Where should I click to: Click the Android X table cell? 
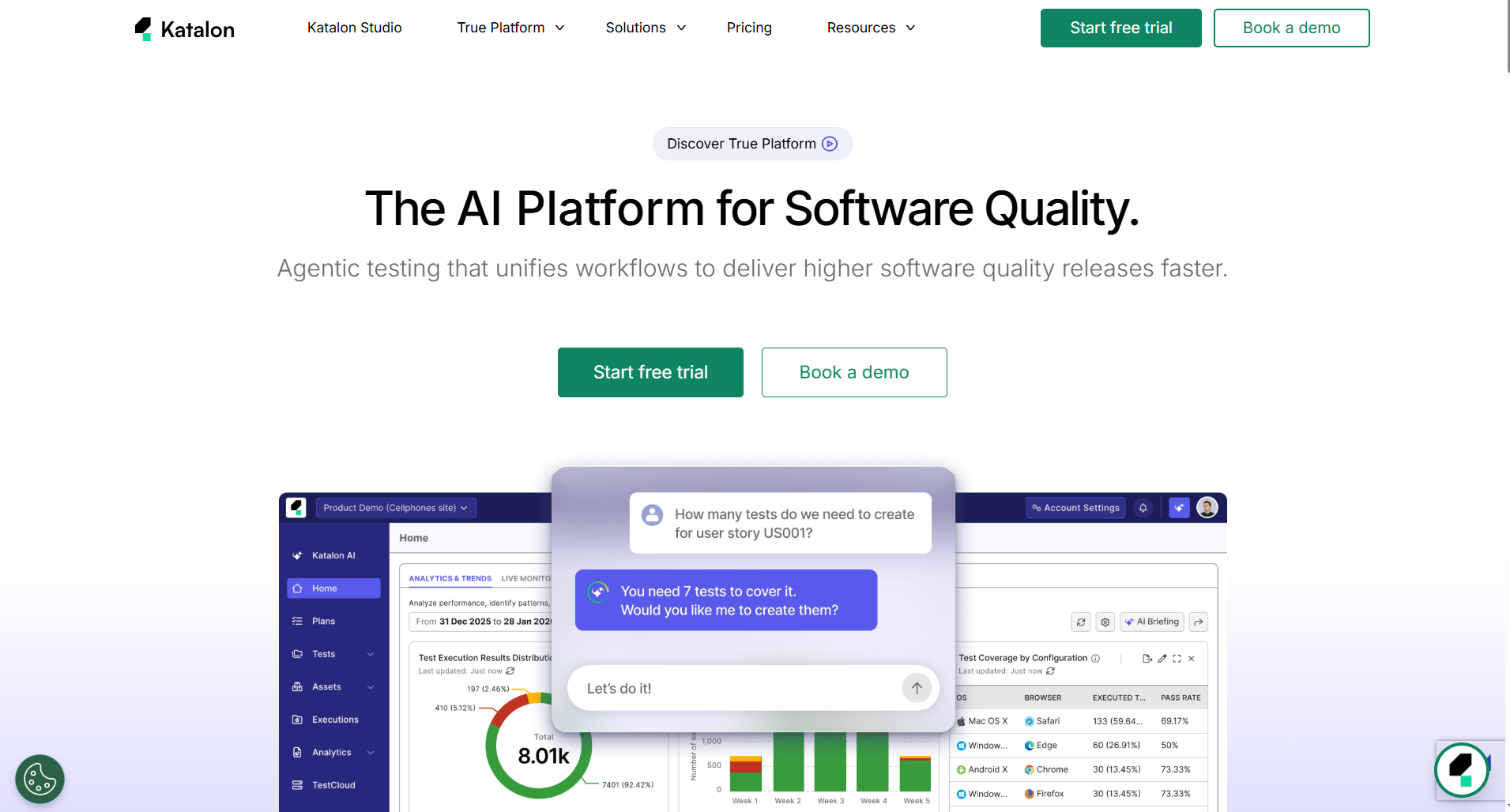pos(982,769)
